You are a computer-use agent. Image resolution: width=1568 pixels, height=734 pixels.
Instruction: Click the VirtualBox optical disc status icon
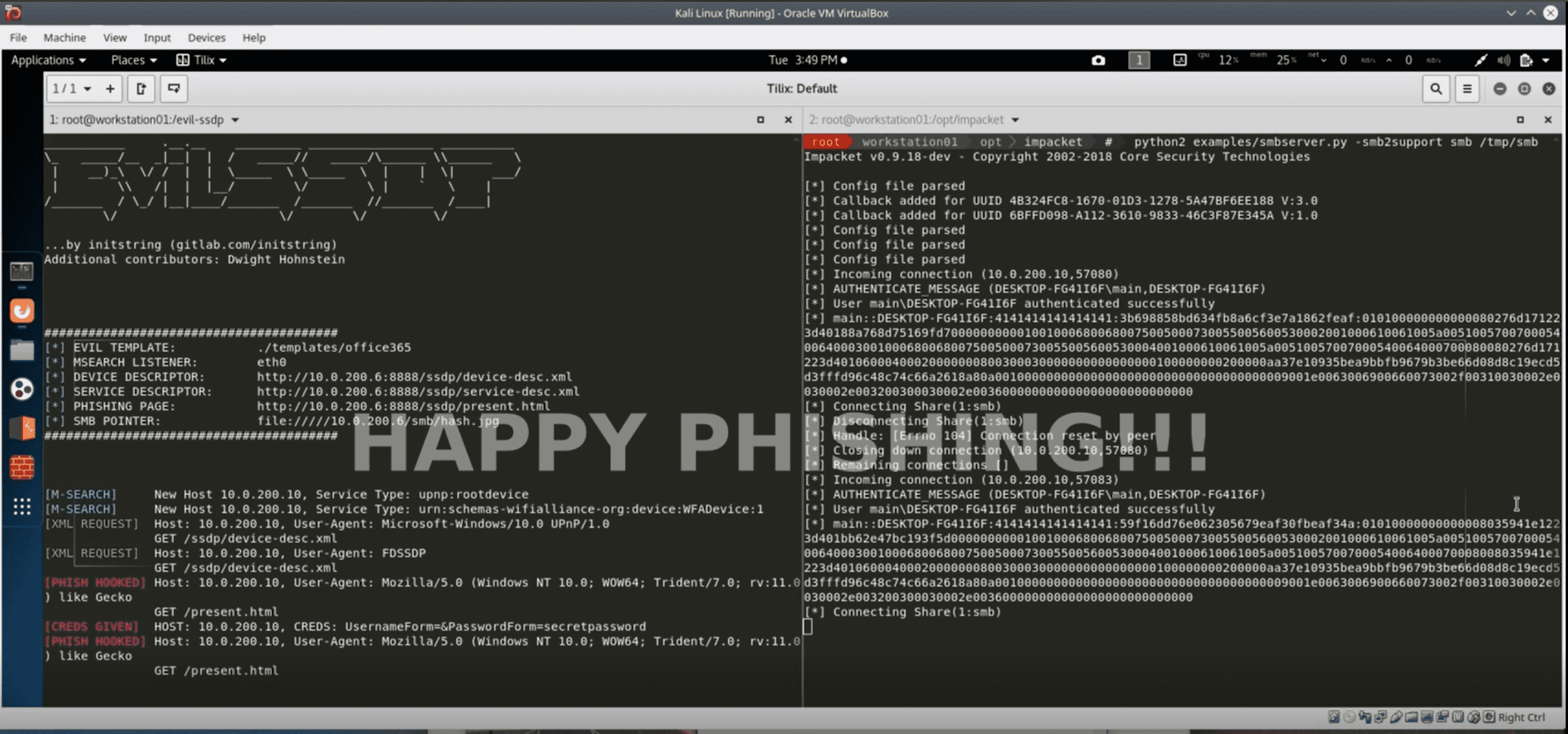(x=1349, y=717)
